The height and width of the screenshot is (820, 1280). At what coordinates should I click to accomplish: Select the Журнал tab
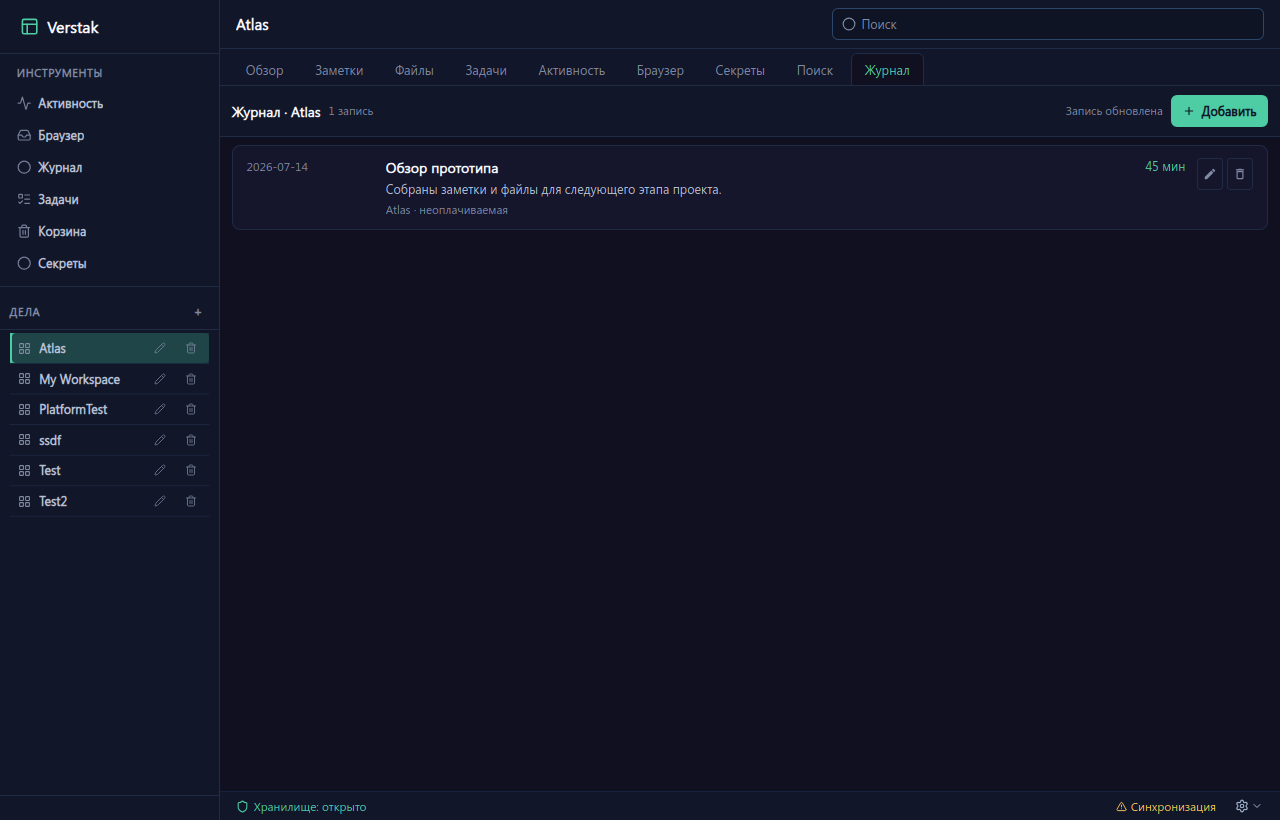[x=887, y=70]
